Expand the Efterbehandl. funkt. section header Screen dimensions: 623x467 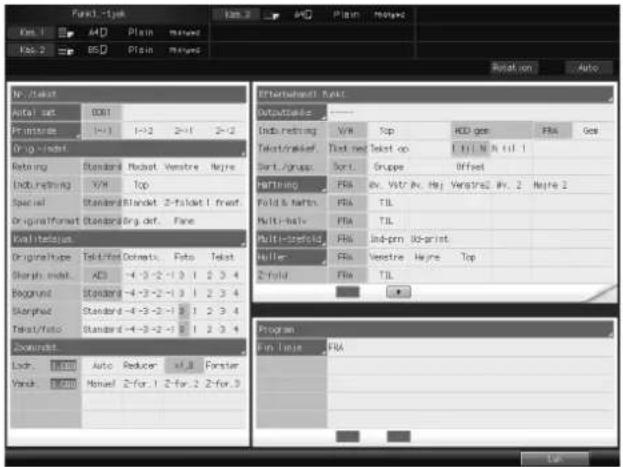(435, 94)
